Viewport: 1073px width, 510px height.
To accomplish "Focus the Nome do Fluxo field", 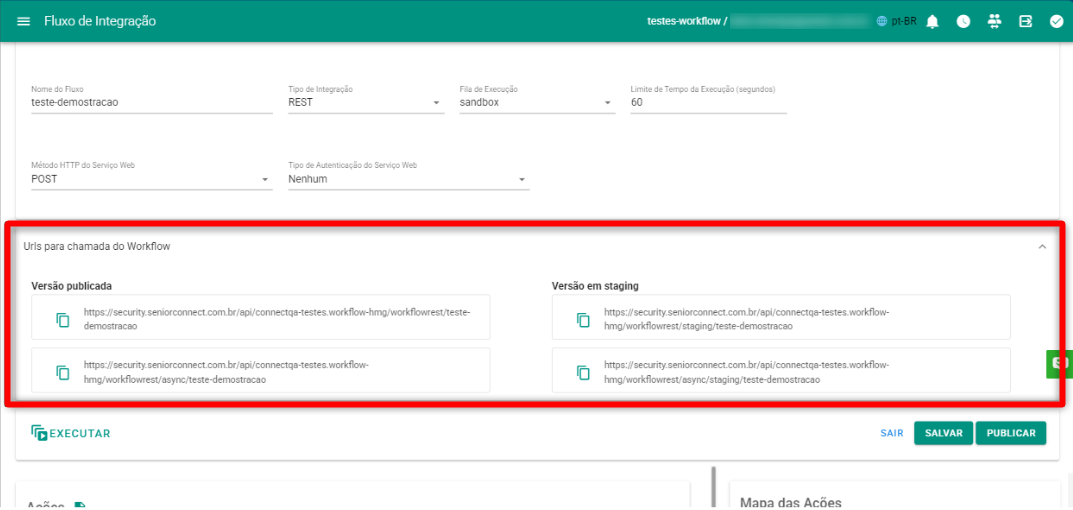I will click(151, 103).
